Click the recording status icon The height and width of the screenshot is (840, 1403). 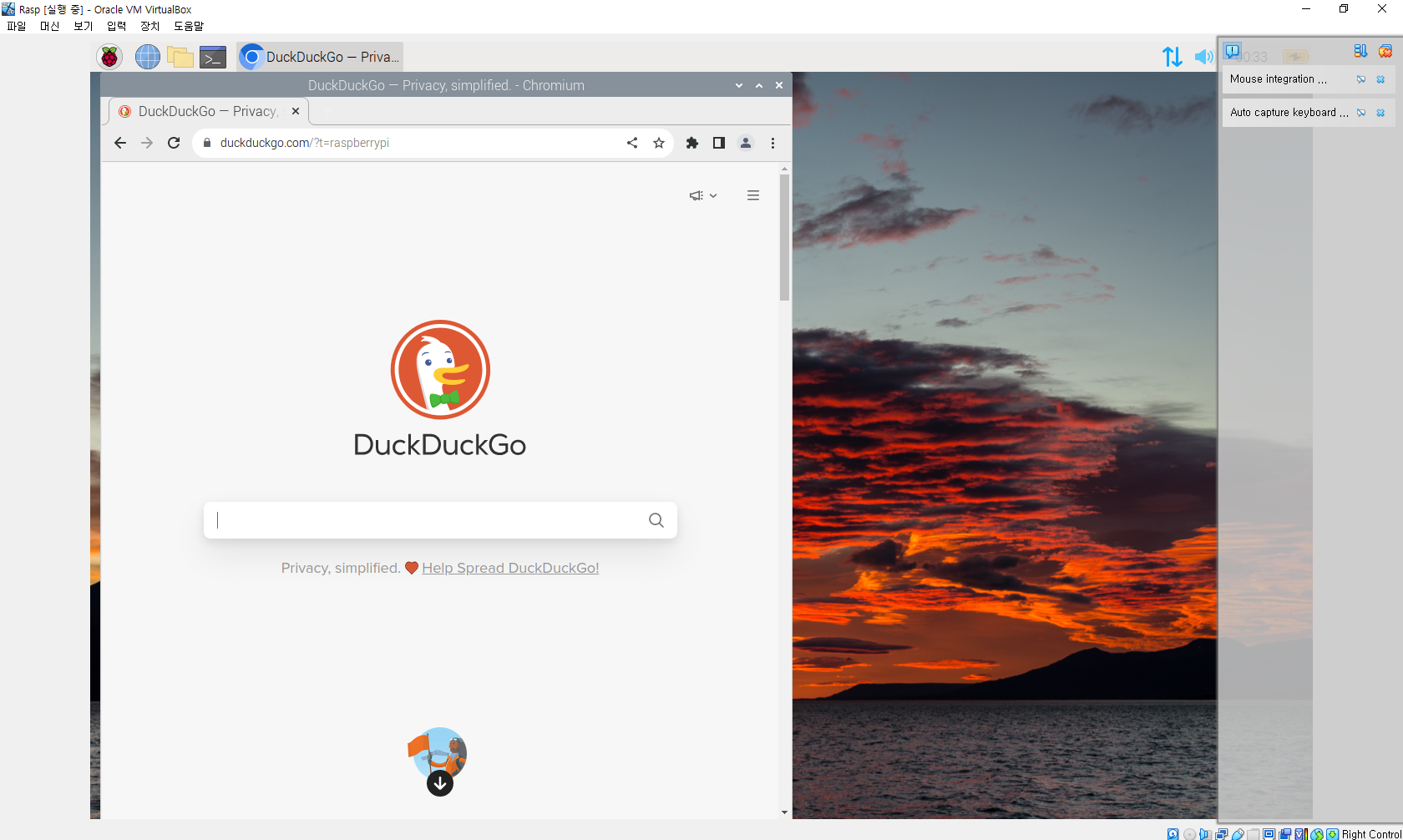[x=1285, y=834]
